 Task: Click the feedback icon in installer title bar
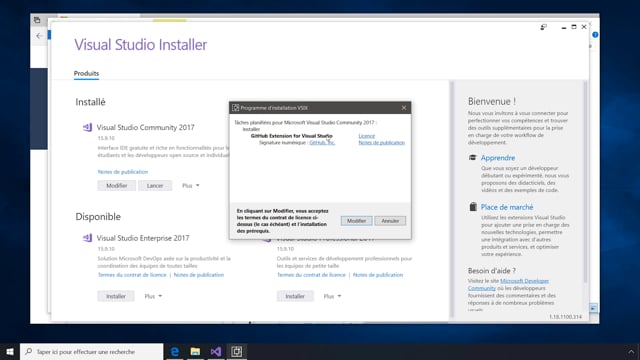tap(543, 27)
